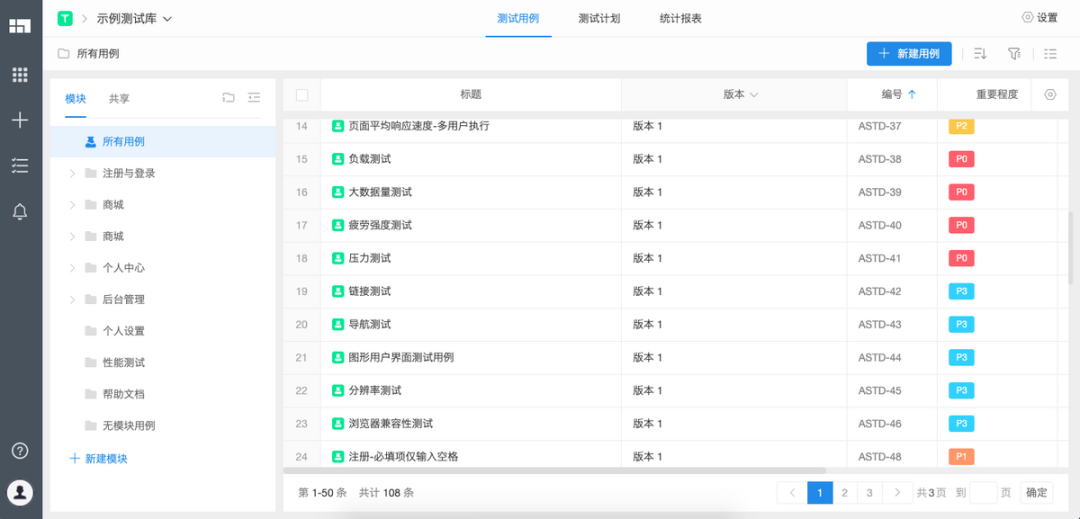Click the list view icon in toolbar
Image resolution: width=1080 pixels, height=519 pixels.
pyautogui.click(x=1050, y=54)
